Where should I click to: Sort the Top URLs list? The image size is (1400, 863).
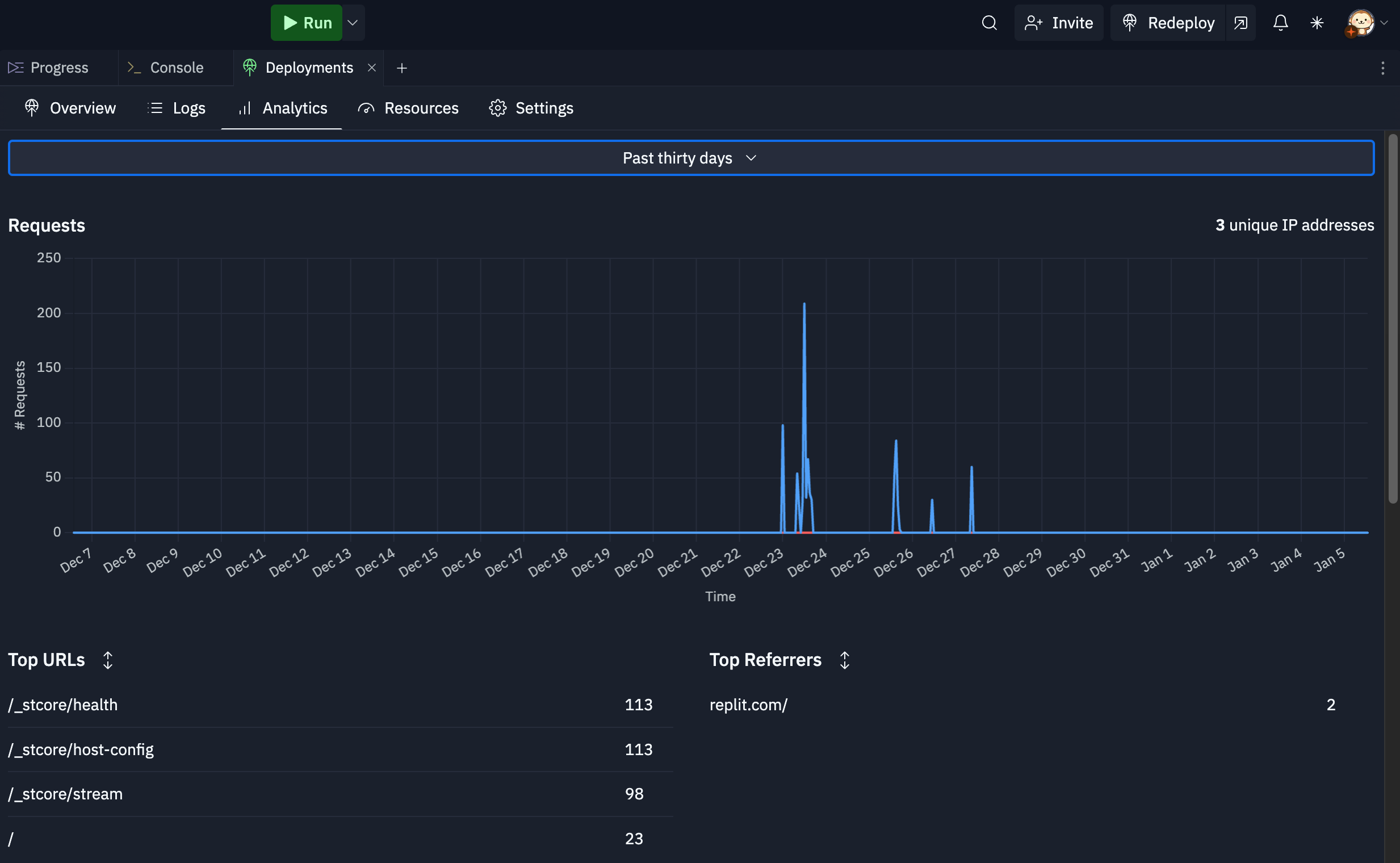108,660
